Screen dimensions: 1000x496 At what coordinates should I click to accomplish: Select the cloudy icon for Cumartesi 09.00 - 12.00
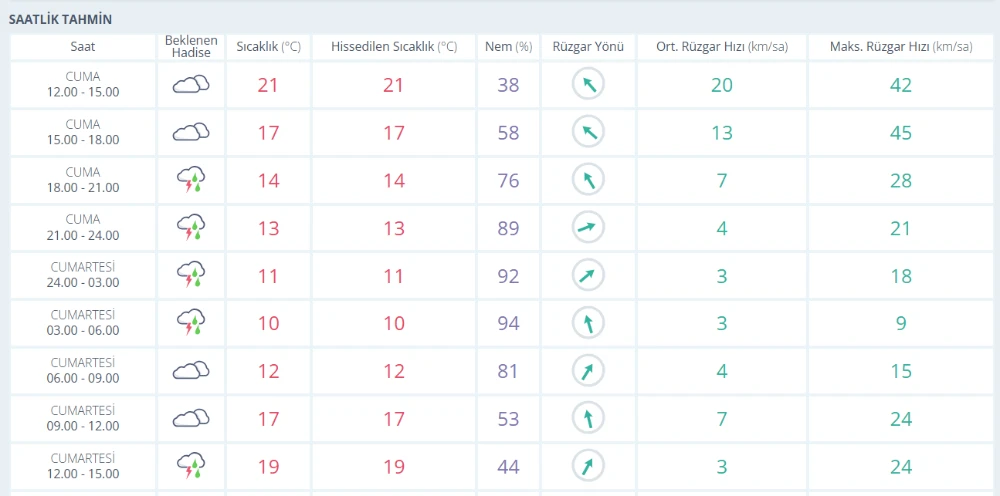tap(190, 418)
